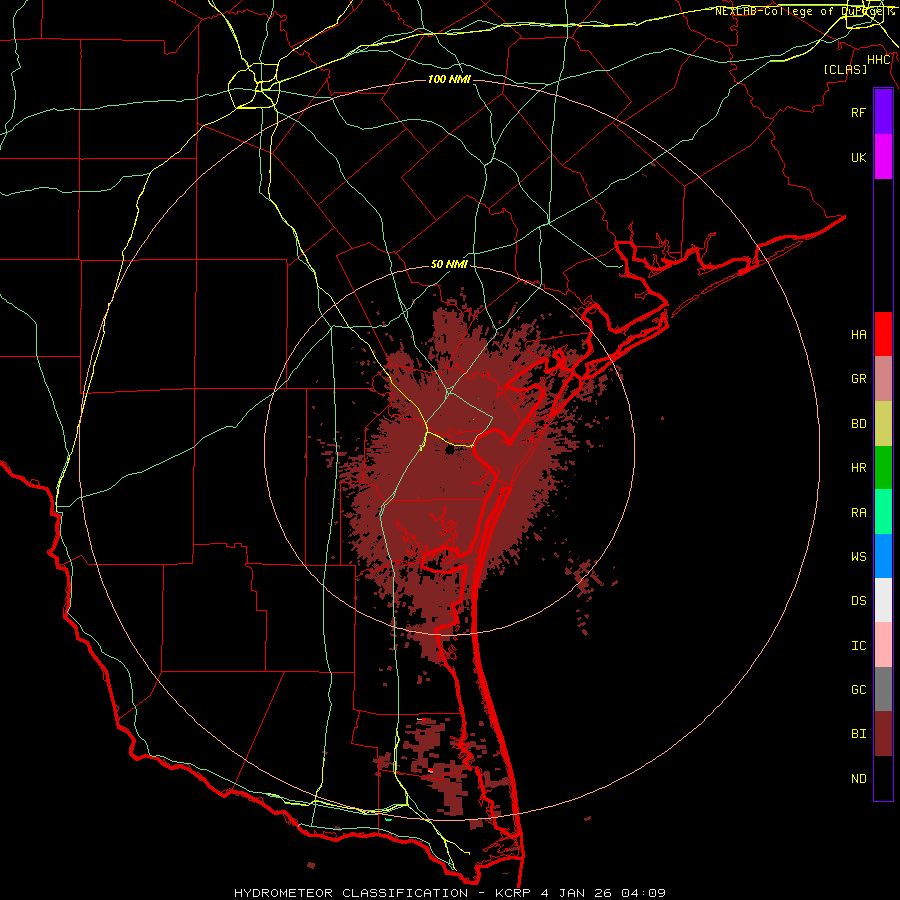This screenshot has width=900, height=900.
Task: Click the '[CLAS]' label above legend
Action: (845, 69)
